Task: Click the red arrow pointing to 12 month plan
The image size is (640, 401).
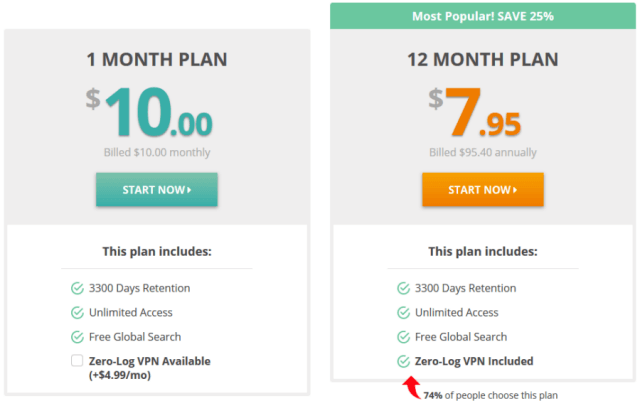Action: (x=412, y=387)
